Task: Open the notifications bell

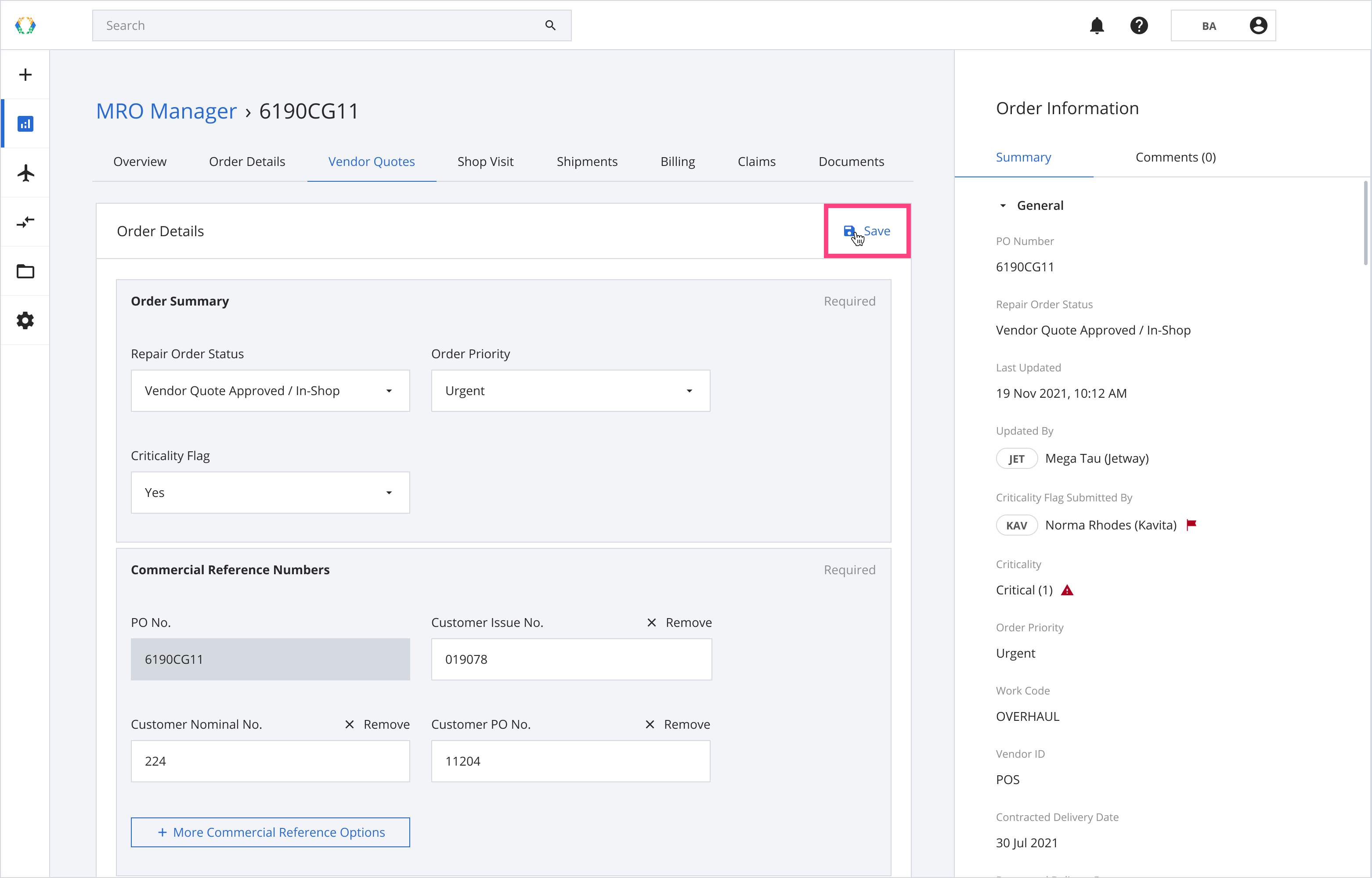Action: tap(1097, 25)
